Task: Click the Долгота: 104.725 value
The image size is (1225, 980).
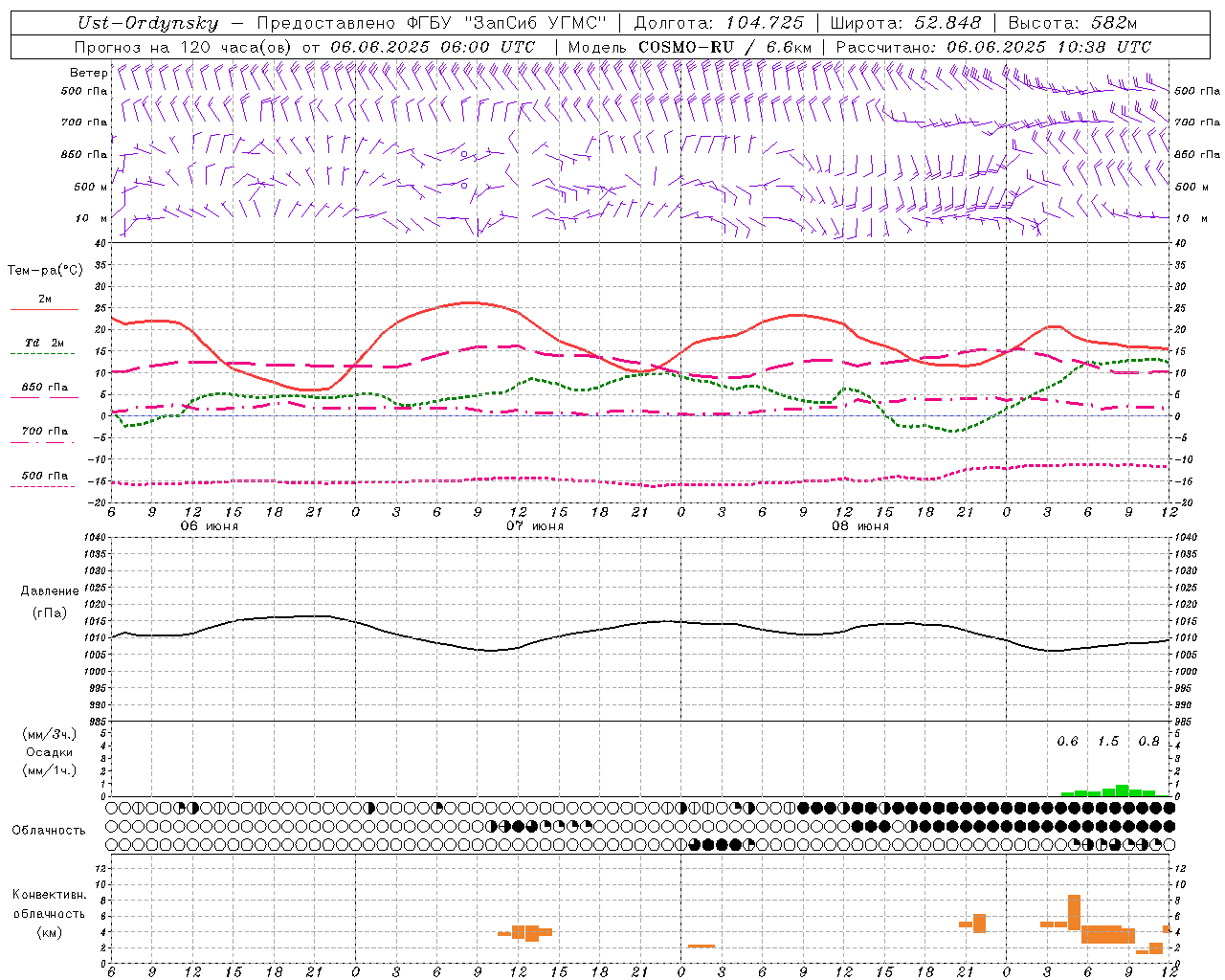Action: [x=719, y=23]
